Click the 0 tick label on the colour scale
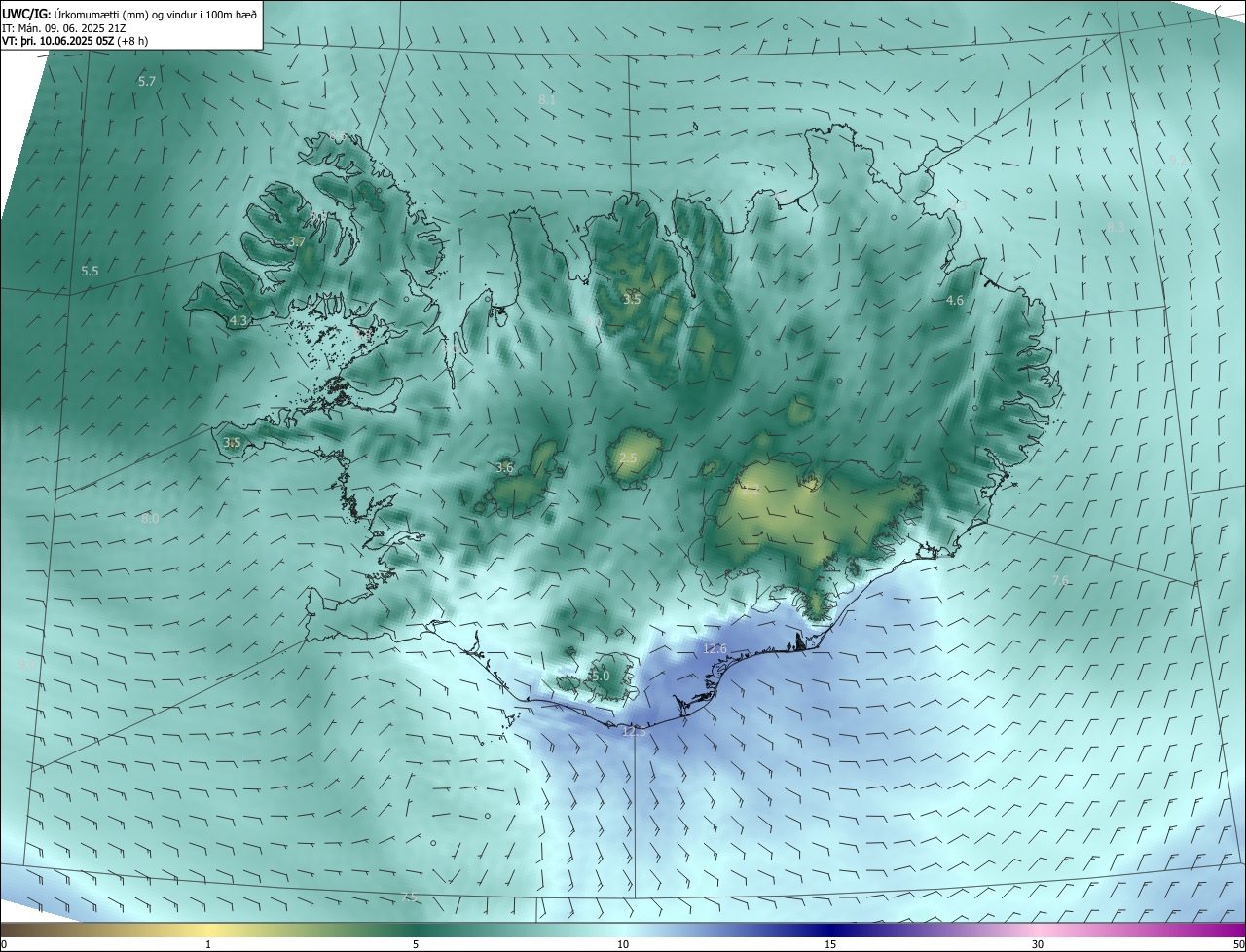The image size is (1246, 952). click(4, 944)
